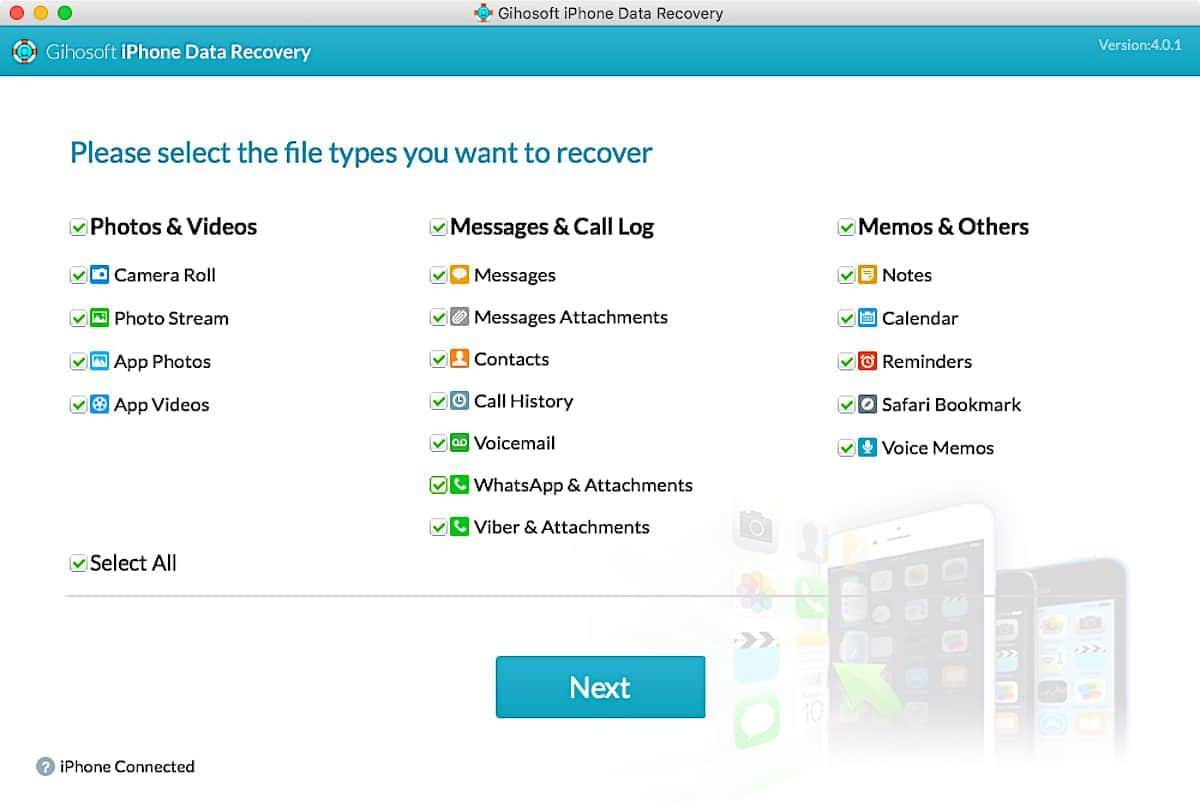The height and width of the screenshot is (806, 1200).
Task: Click the Reminders red alarm icon
Action: (867, 361)
